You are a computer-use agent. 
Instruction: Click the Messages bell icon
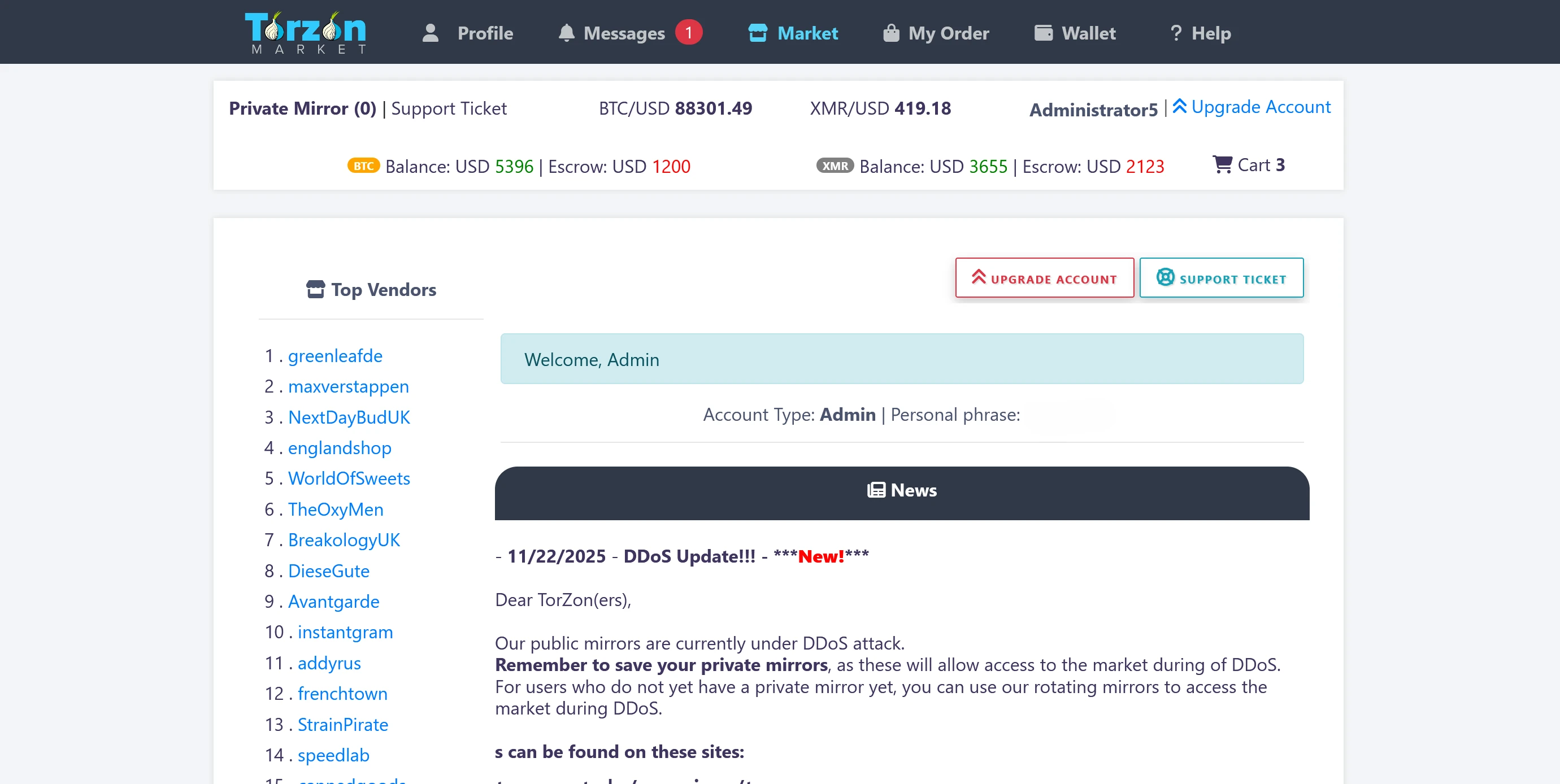pos(566,33)
